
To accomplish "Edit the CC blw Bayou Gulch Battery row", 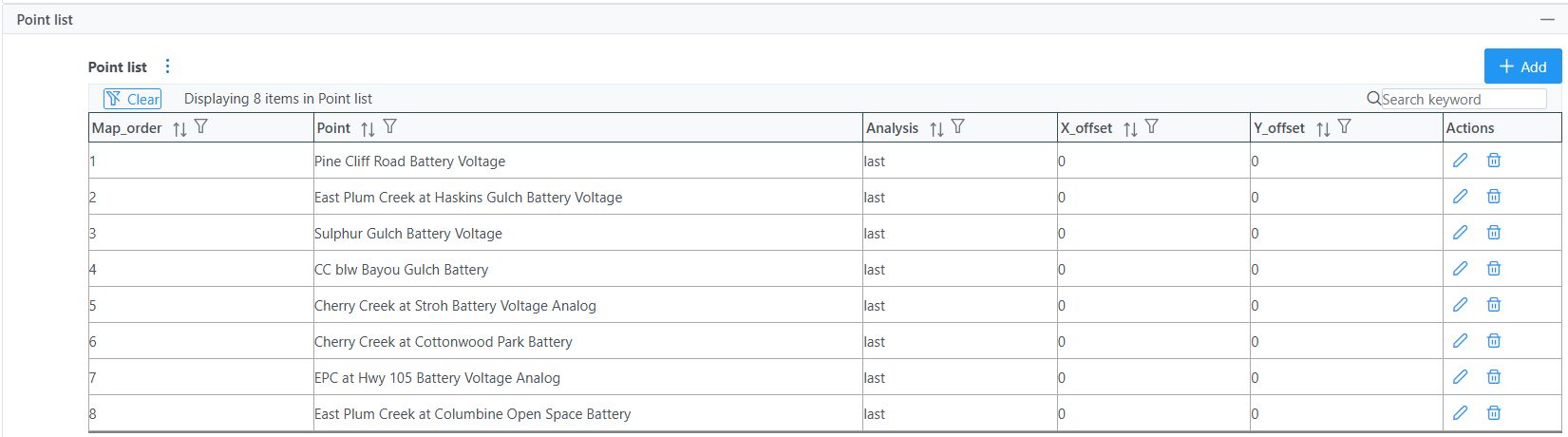I will coord(1460,269).
